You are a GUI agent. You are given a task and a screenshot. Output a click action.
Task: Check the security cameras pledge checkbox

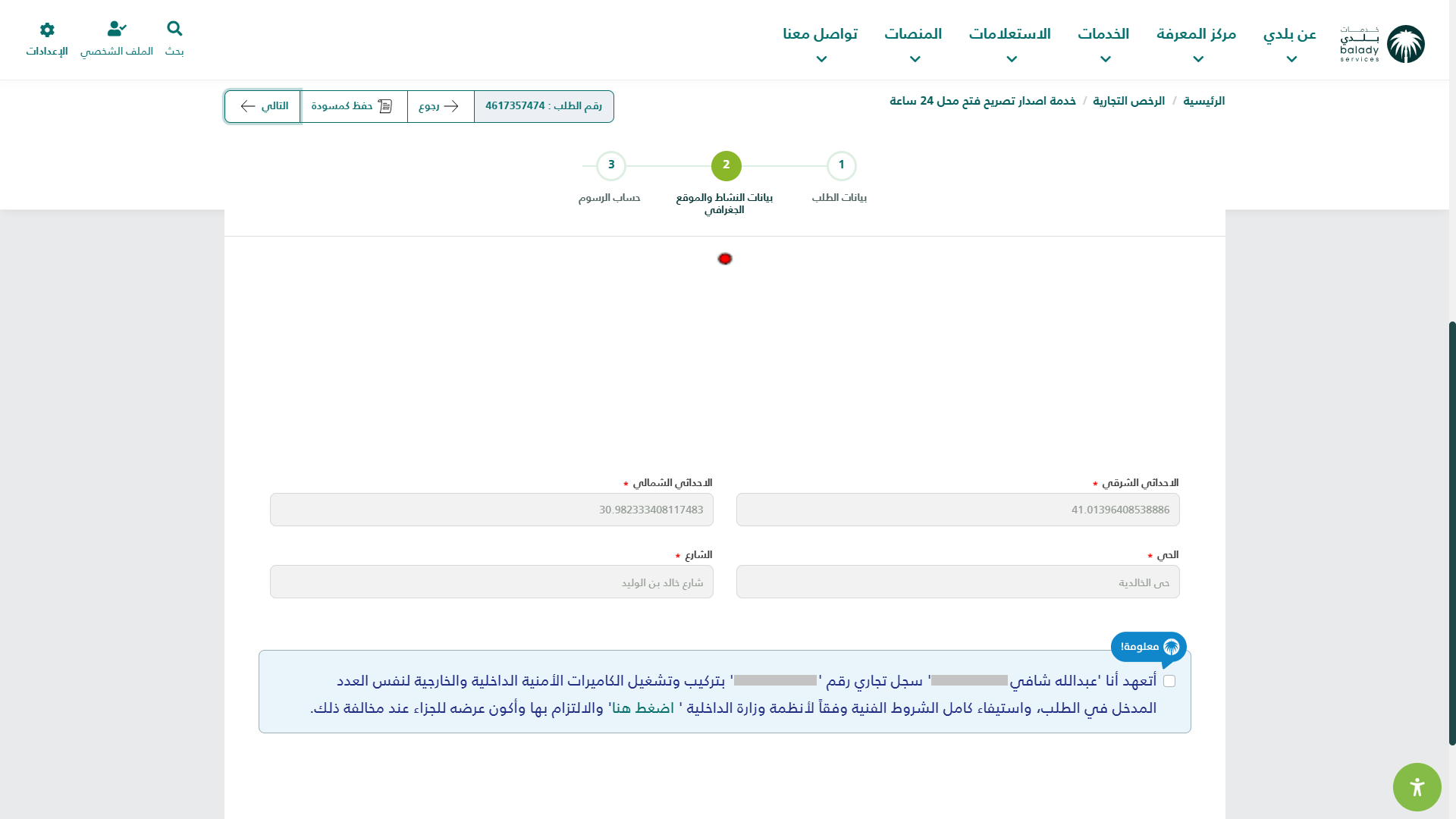pos(1169,681)
